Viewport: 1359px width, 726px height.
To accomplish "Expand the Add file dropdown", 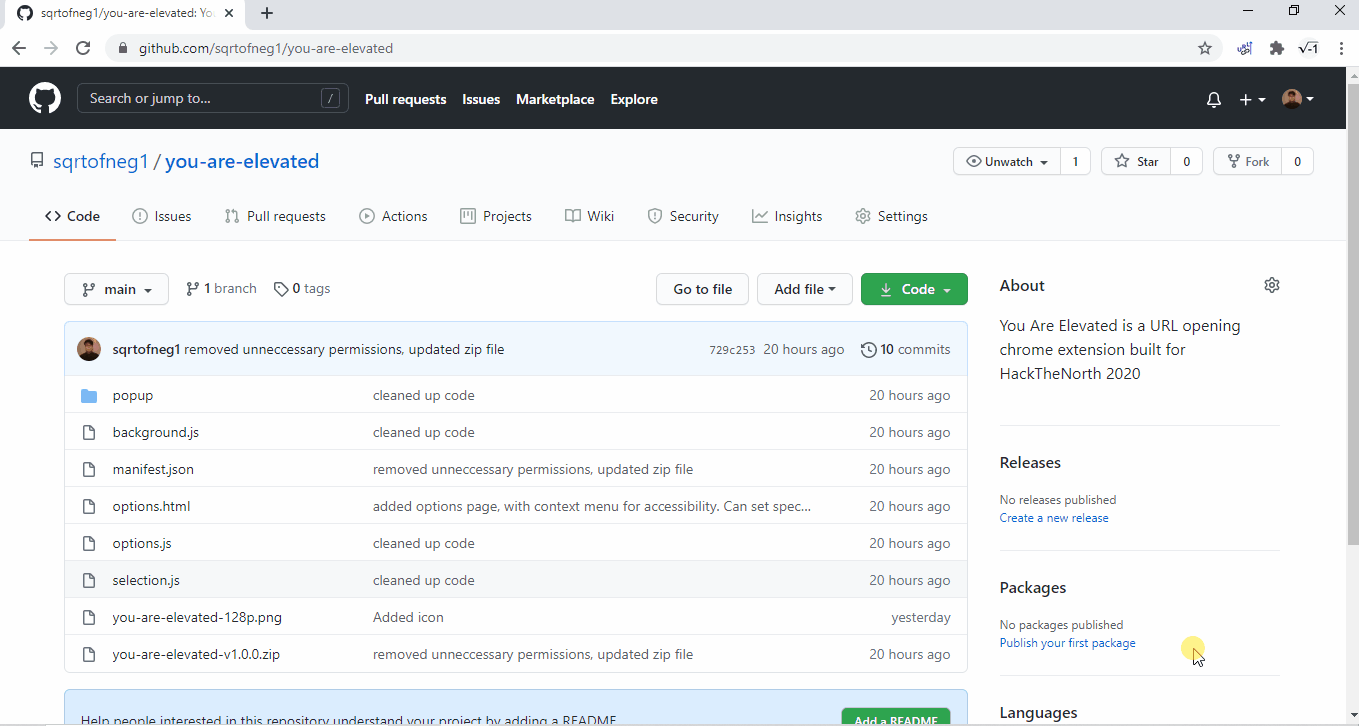I will (805, 289).
